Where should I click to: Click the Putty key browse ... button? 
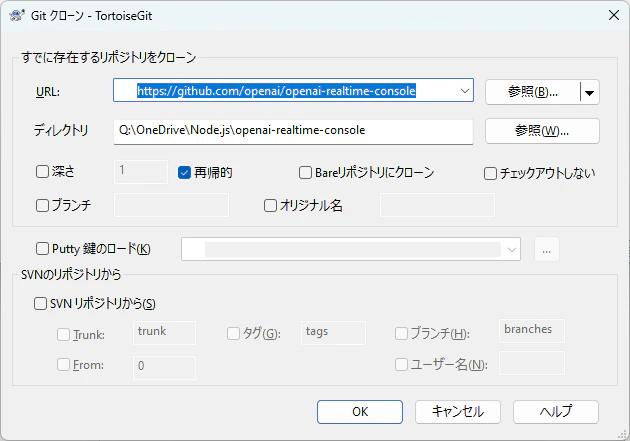pyautogui.click(x=546, y=249)
